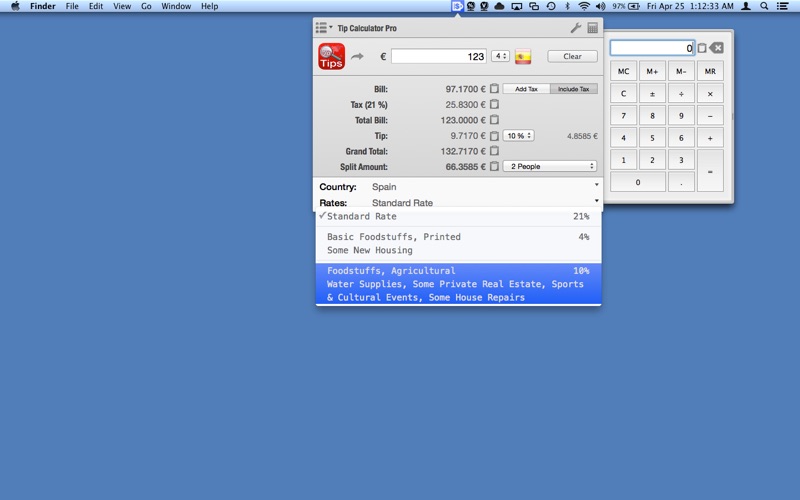Click the Clear button
800x500 pixels.
pos(572,56)
